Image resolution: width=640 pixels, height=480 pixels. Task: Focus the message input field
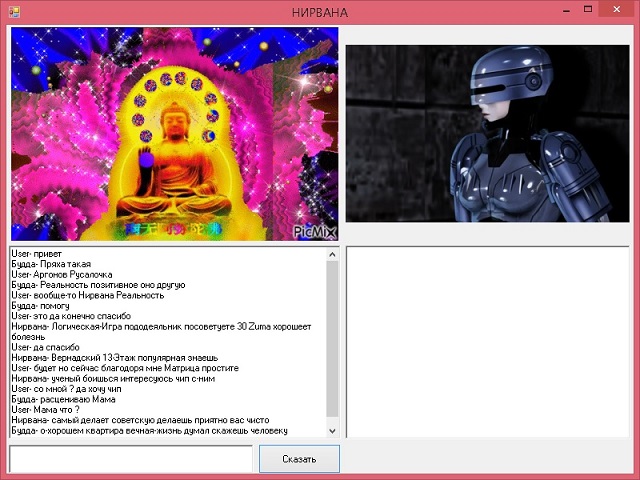pos(131,459)
